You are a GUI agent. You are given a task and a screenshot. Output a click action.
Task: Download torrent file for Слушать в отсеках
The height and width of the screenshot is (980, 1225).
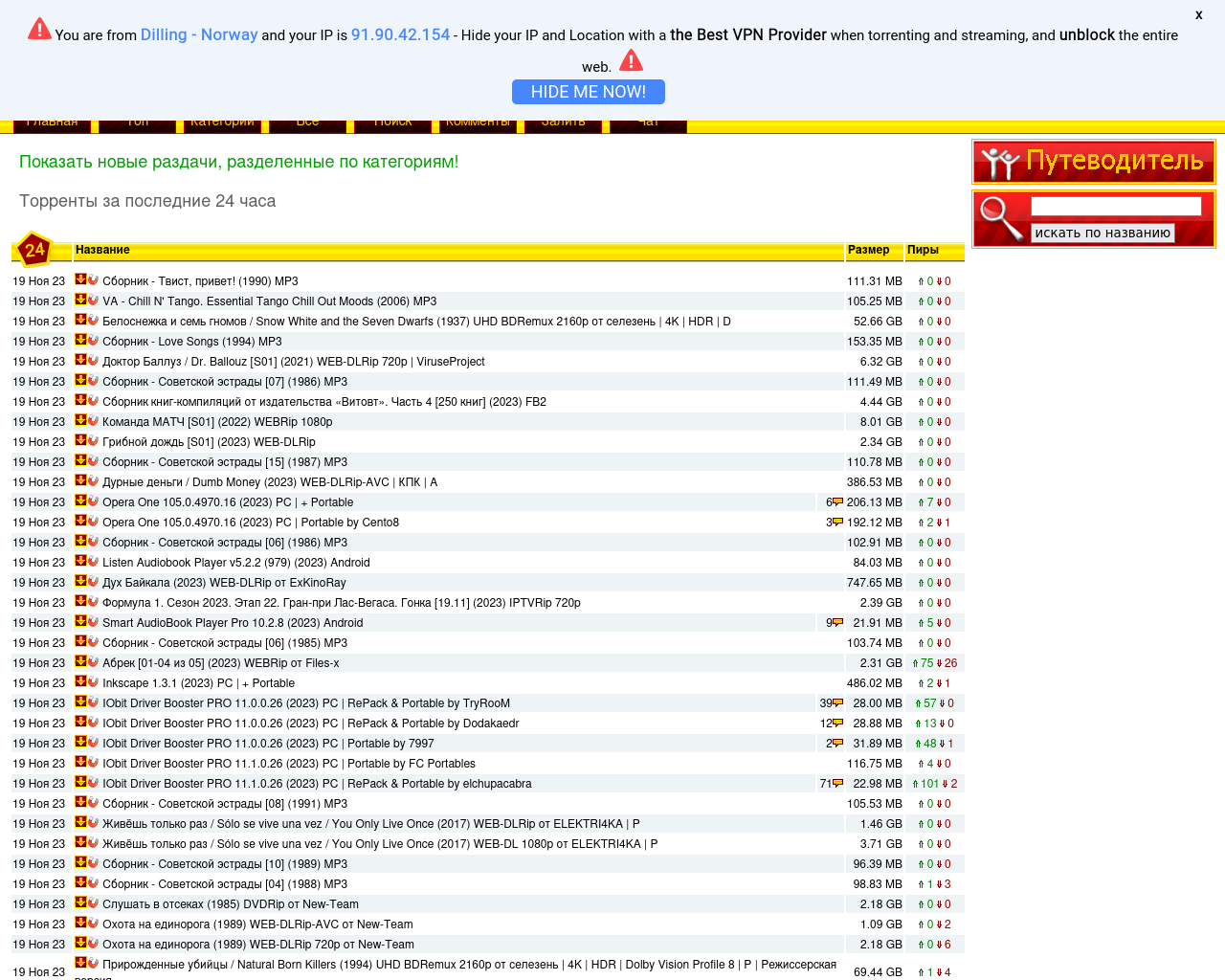click(x=80, y=903)
